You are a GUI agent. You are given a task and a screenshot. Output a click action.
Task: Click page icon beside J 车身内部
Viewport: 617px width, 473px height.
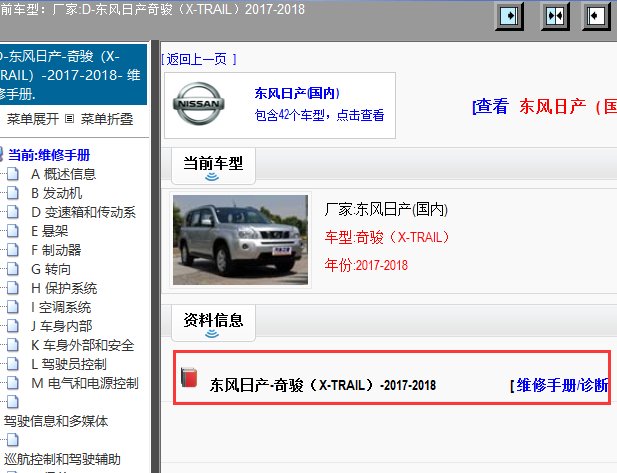[x=13, y=325]
